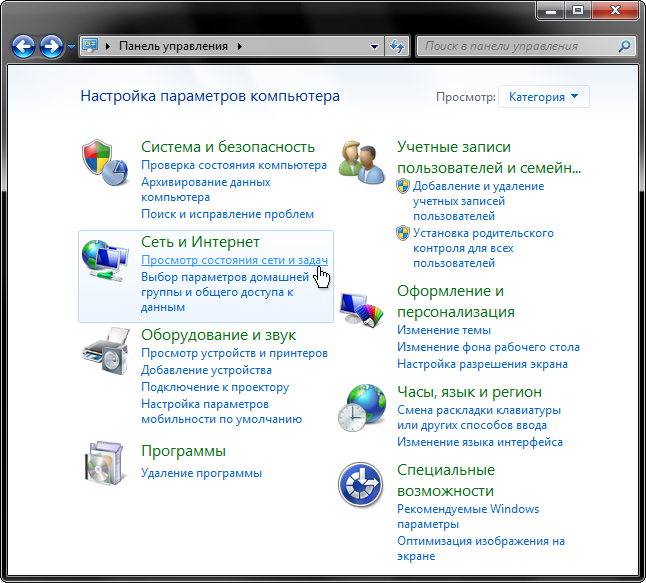The width and height of the screenshot is (646, 583).
Task: Click the Refresh button in address bar
Action: [x=397, y=46]
